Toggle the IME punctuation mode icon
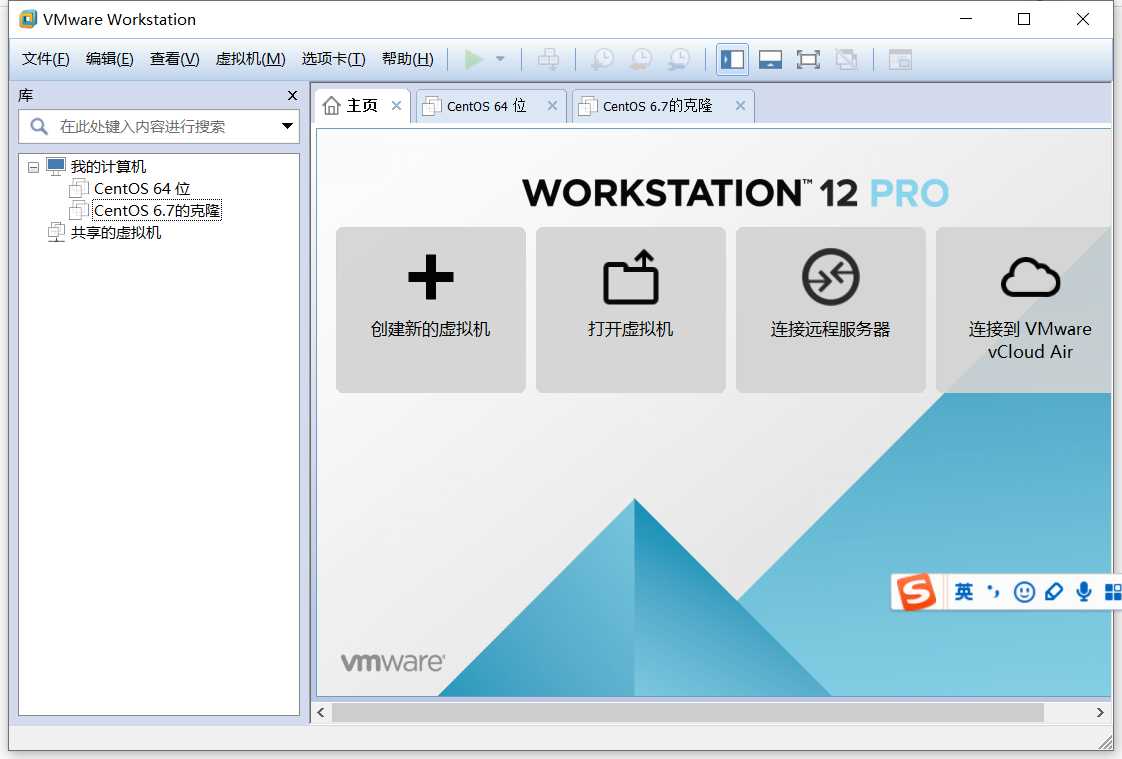Viewport: 1122px width, 759px height. click(993, 592)
